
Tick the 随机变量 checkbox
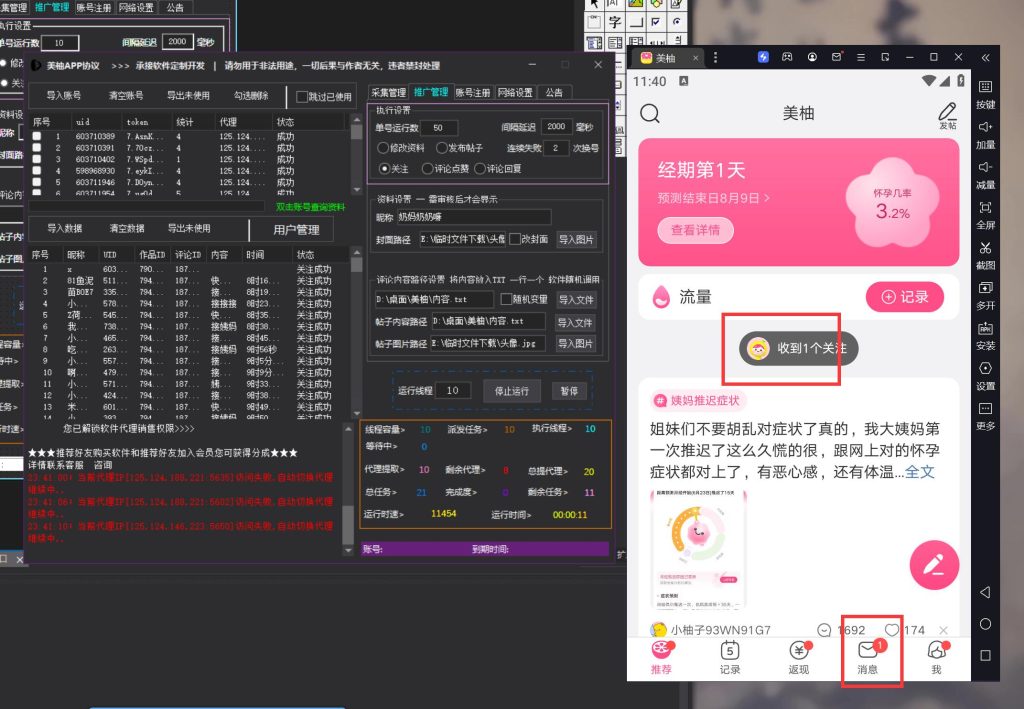(x=506, y=299)
